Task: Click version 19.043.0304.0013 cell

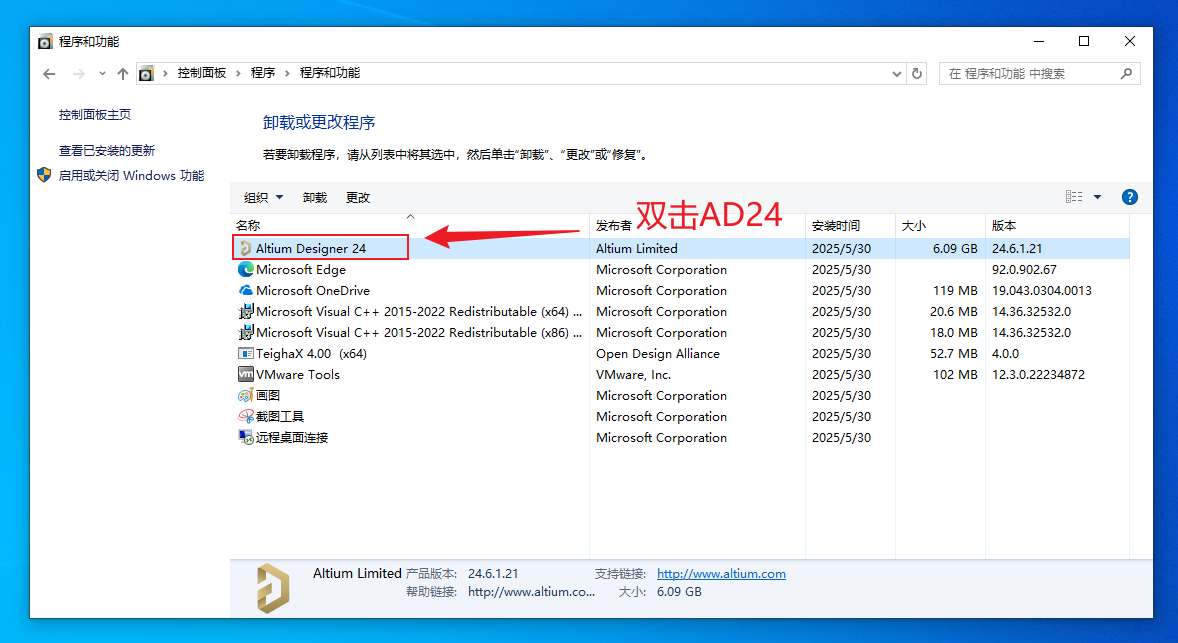Action: point(1041,290)
